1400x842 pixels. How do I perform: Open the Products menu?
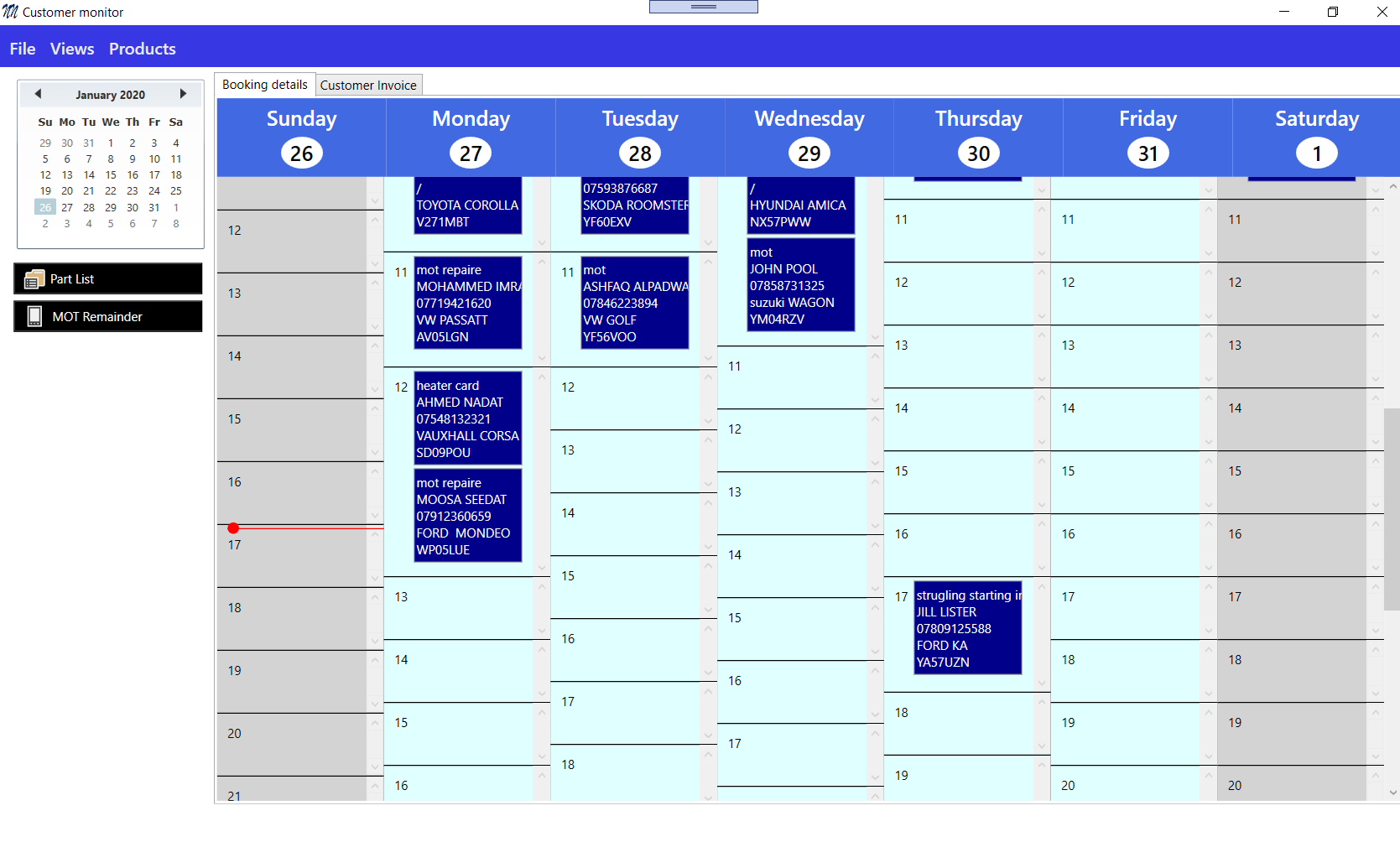tap(143, 49)
